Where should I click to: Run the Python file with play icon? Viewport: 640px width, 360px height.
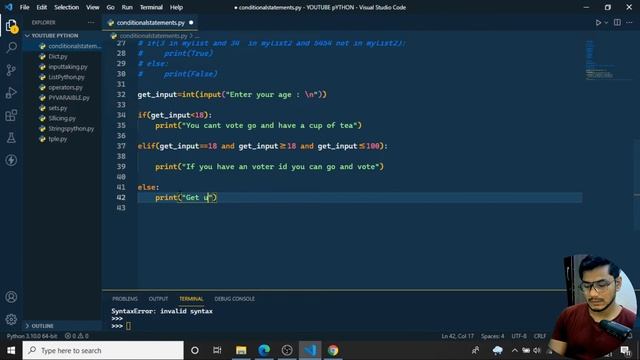598,22
